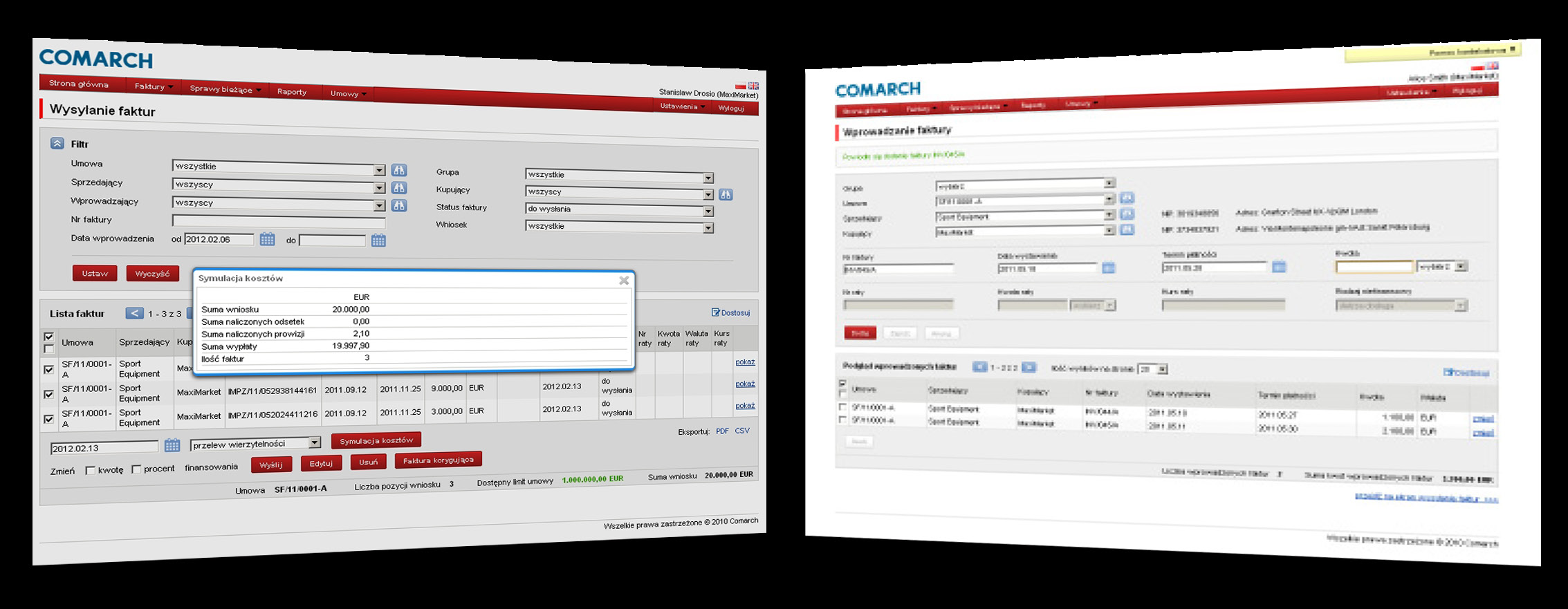The width and height of the screenshot is (1568, 609).
Task: Open the Wniosek dropdown in Filtr
Action: click(619, 227)
